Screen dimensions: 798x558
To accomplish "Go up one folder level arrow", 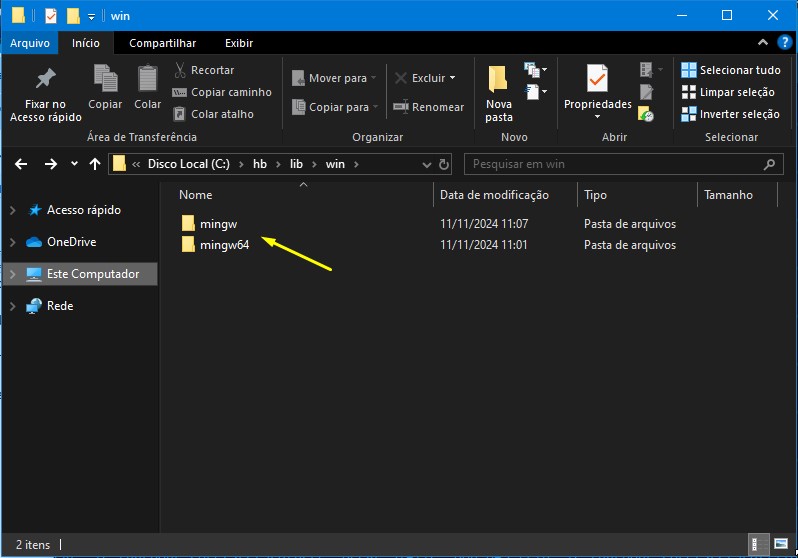I will click(x=95, y=164).
